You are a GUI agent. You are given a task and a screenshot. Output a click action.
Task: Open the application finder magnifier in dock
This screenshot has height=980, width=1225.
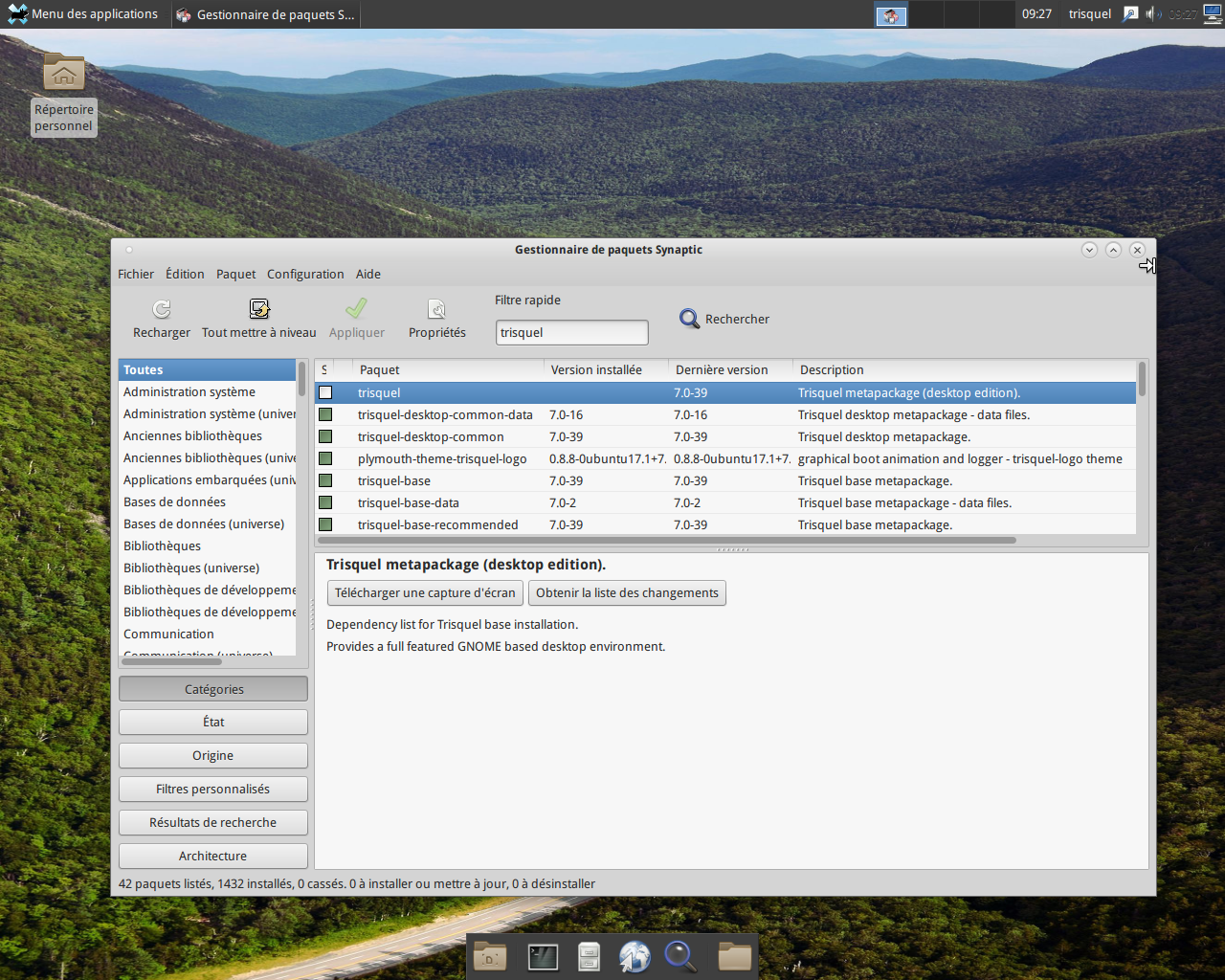tap(680, 956)
